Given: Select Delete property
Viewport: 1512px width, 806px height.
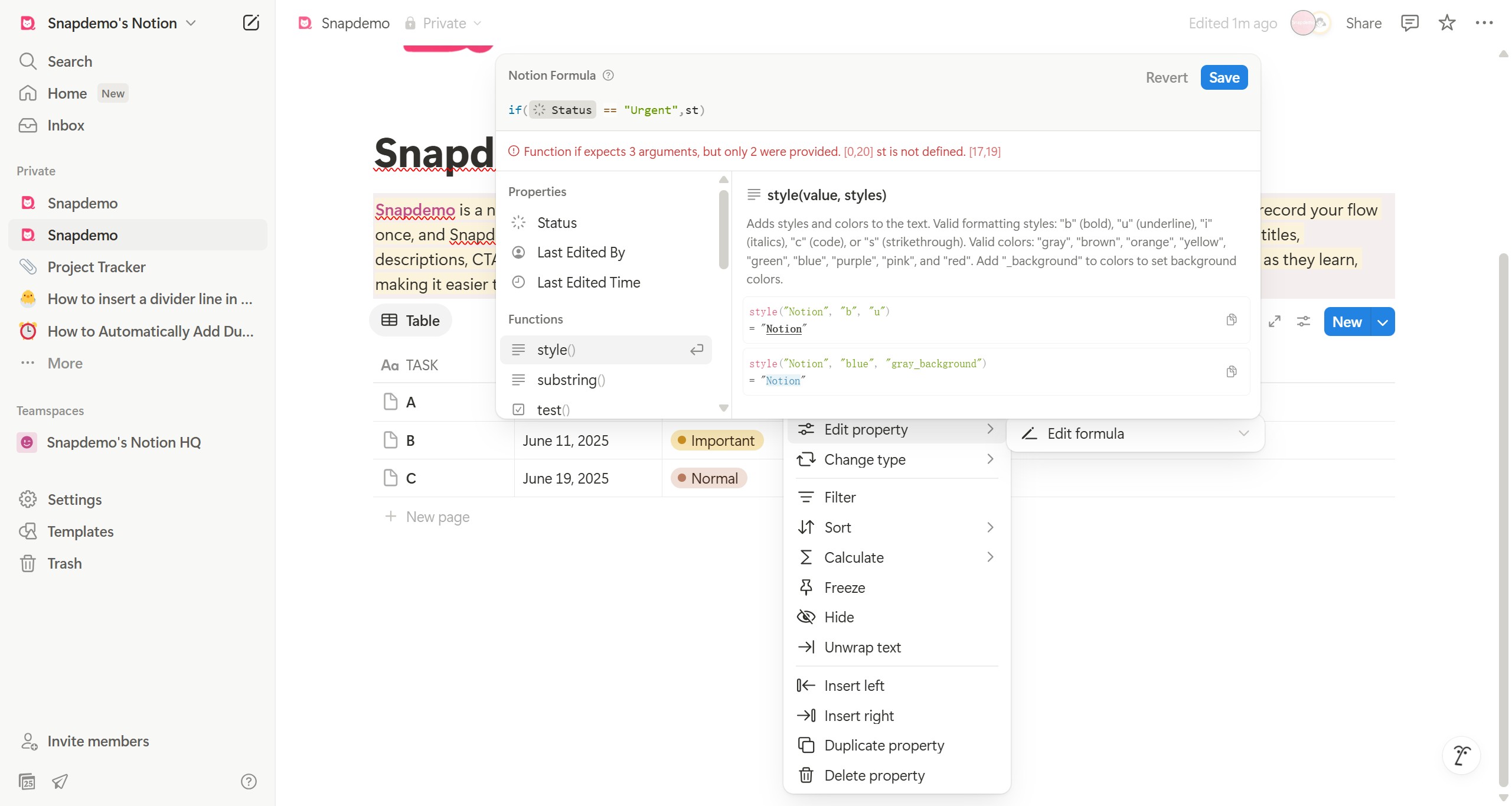Looking at the screenshot, I should [896, 775].
